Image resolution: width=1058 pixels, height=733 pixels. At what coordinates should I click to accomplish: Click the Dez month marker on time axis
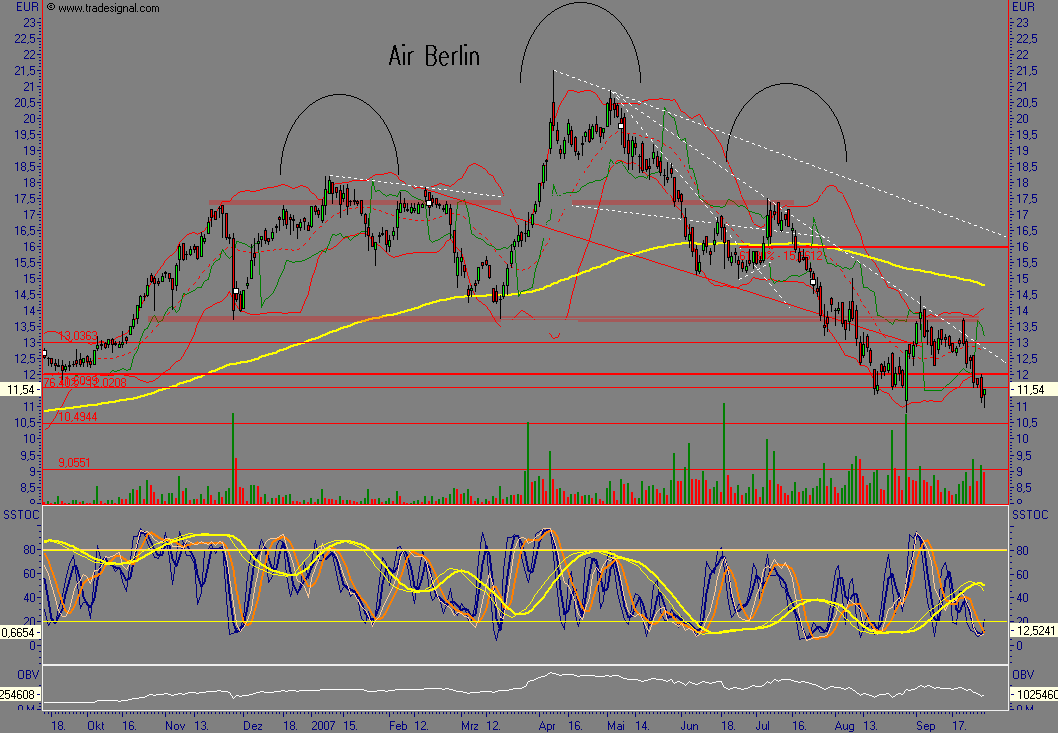253,723
